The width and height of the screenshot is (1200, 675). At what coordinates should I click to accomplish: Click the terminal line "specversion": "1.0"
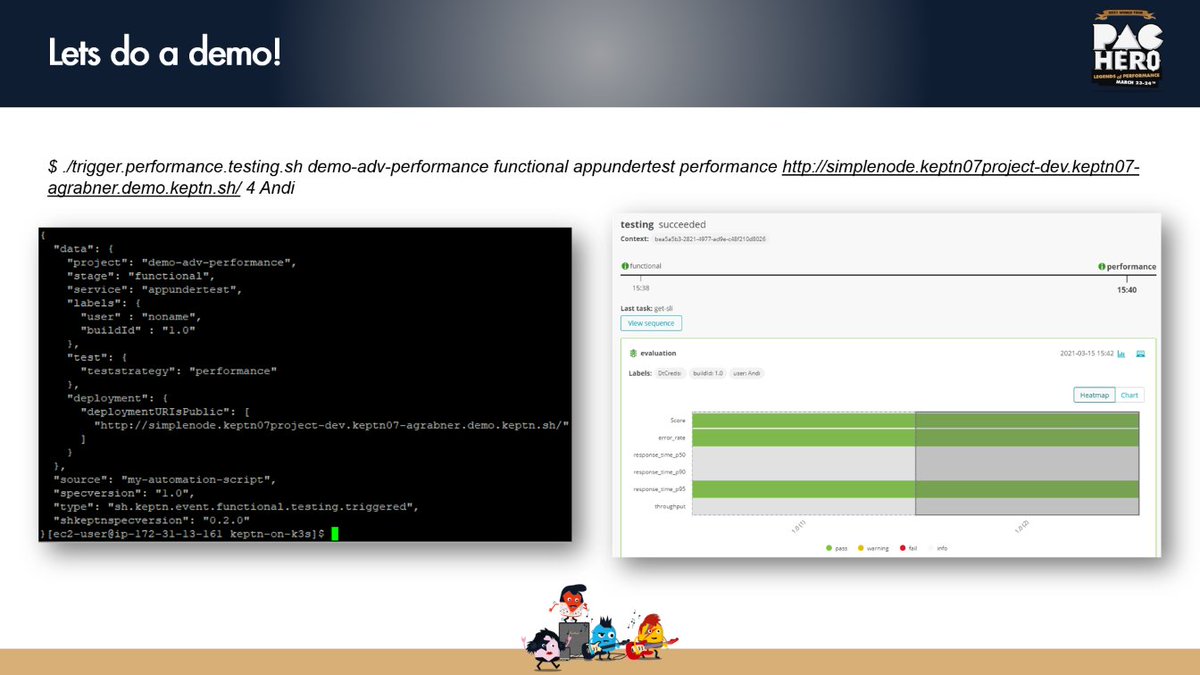(x=124, y=493)
